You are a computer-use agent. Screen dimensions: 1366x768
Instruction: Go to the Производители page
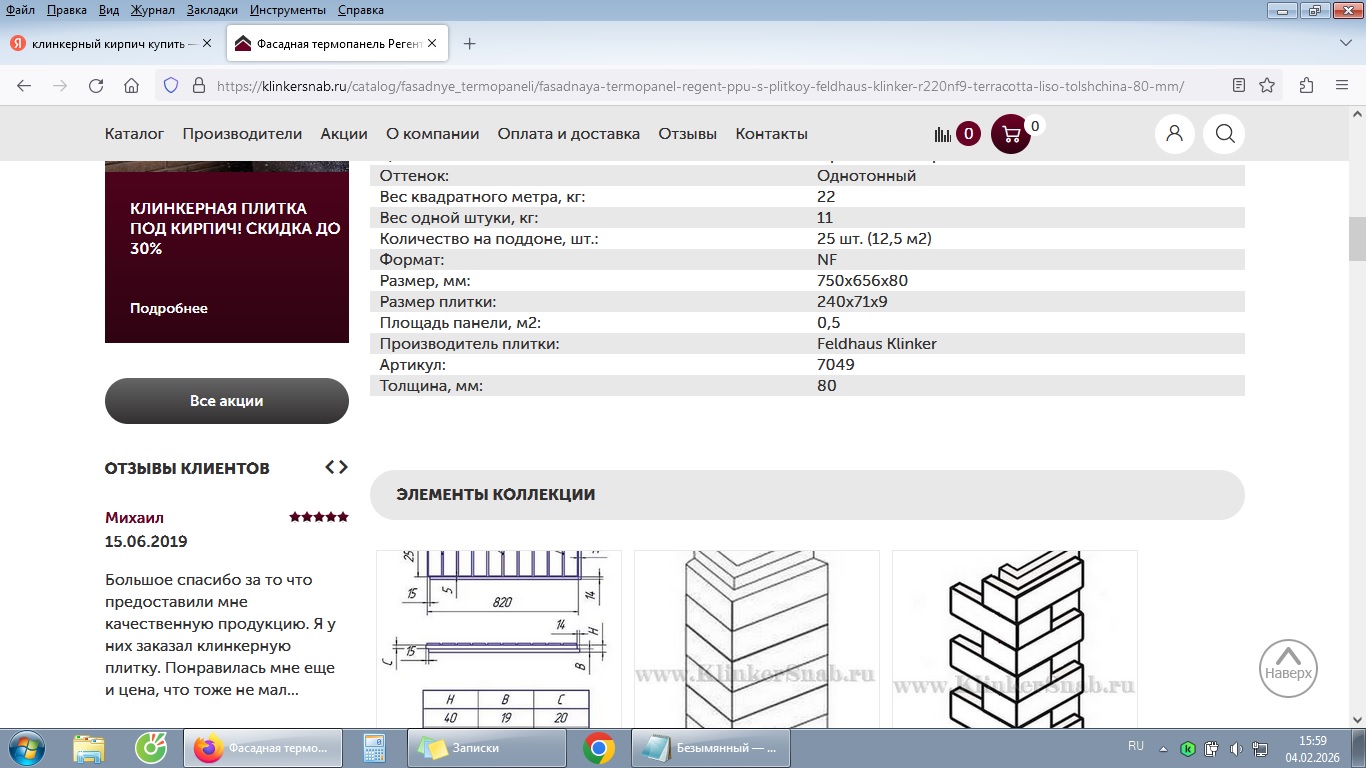(242, 134)
